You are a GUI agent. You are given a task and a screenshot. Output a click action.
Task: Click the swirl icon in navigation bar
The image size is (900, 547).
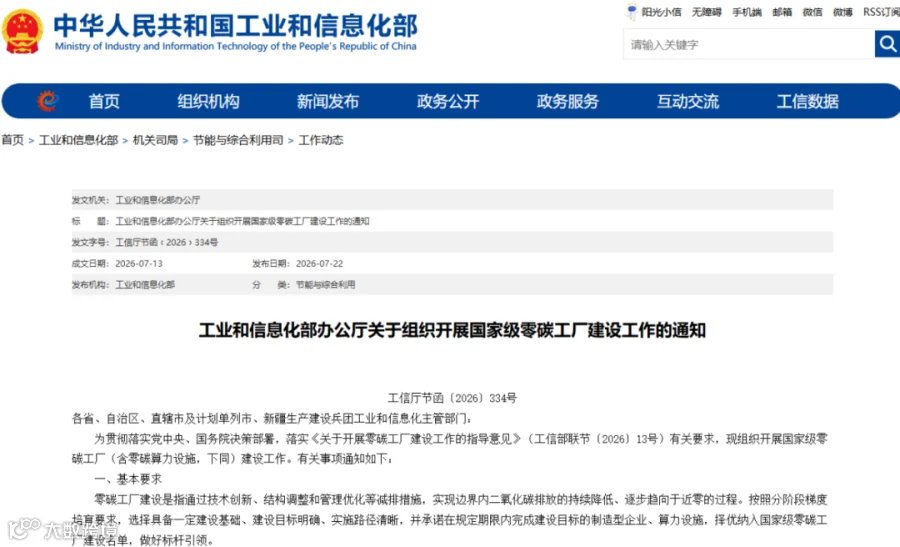click(x=48, y=101)
